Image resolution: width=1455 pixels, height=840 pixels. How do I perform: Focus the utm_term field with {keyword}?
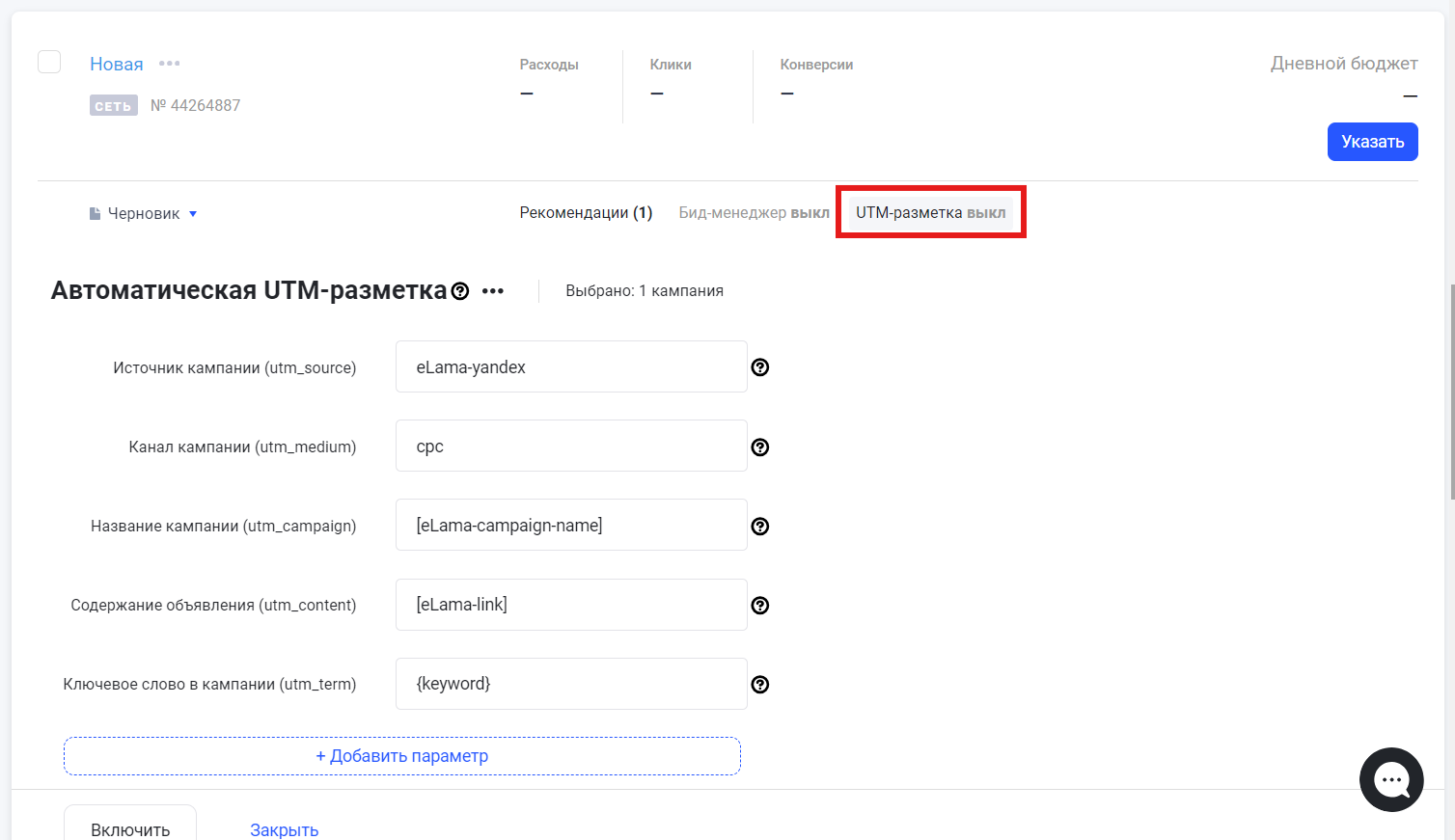tap(571, 684)
